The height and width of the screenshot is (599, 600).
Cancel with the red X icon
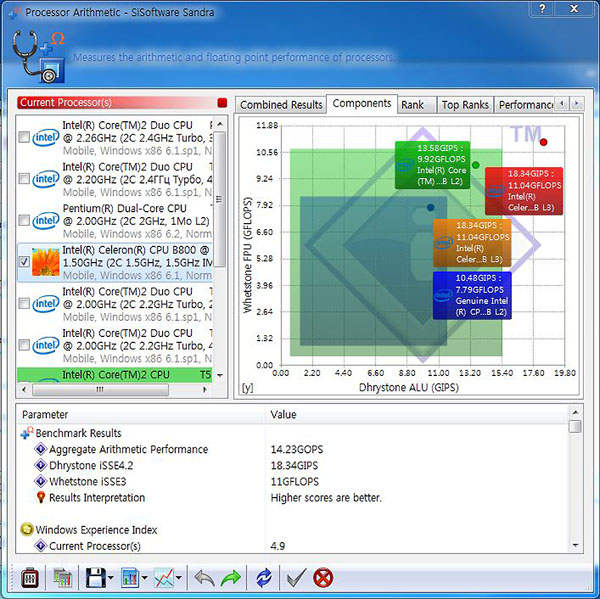pyautogui.click(x=323, y=578)
